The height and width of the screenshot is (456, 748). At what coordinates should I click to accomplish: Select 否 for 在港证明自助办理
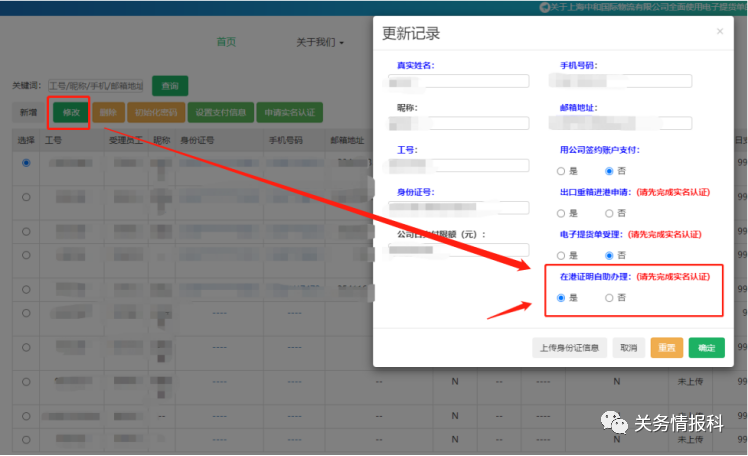pos(609,298)
